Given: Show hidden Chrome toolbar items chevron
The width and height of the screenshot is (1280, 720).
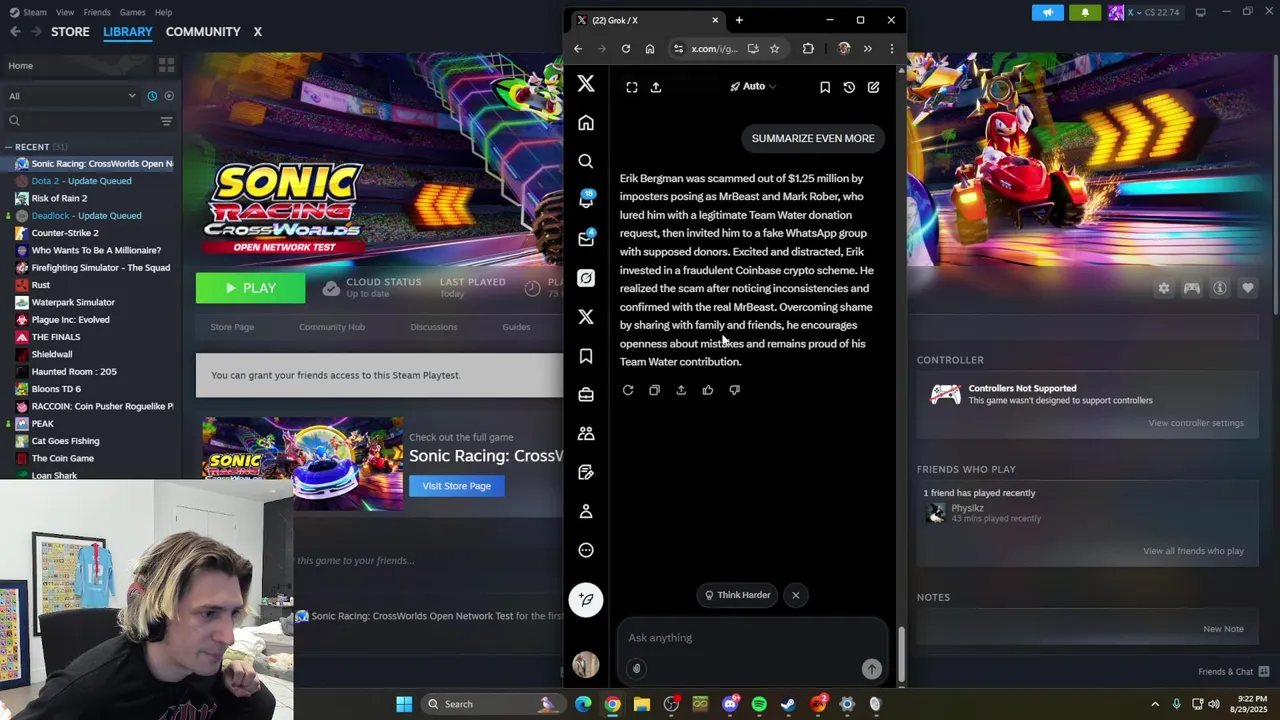Looking at the screenshot, I should coord(867,48).
